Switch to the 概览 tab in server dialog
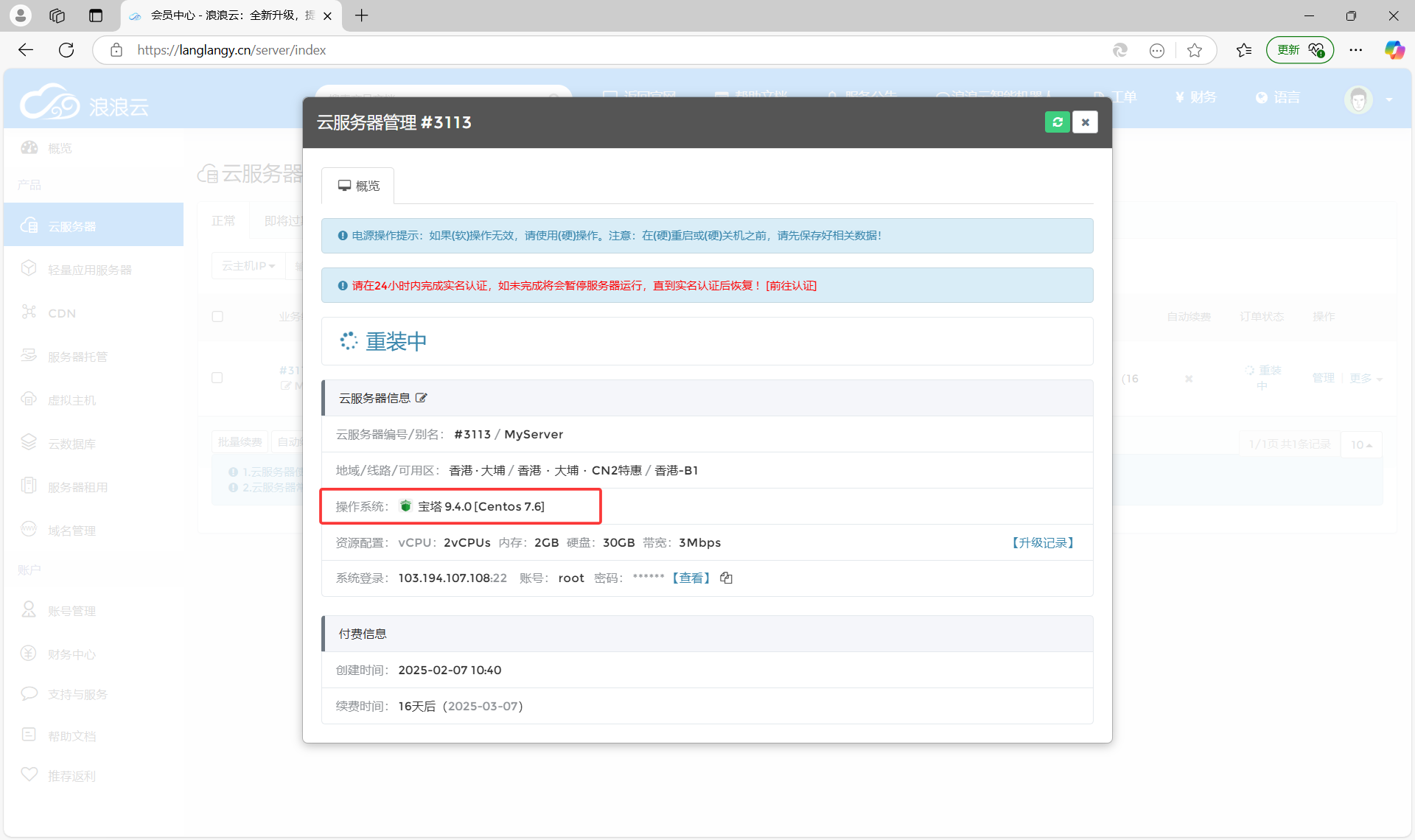 357,185
